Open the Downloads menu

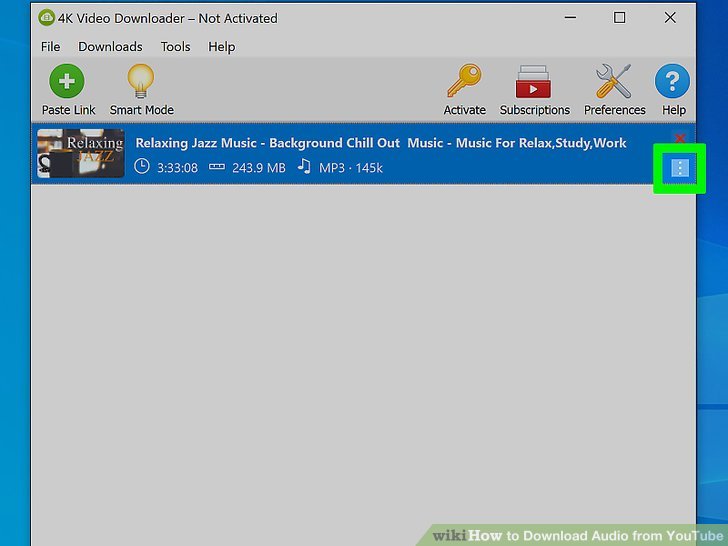pos(110,47)
